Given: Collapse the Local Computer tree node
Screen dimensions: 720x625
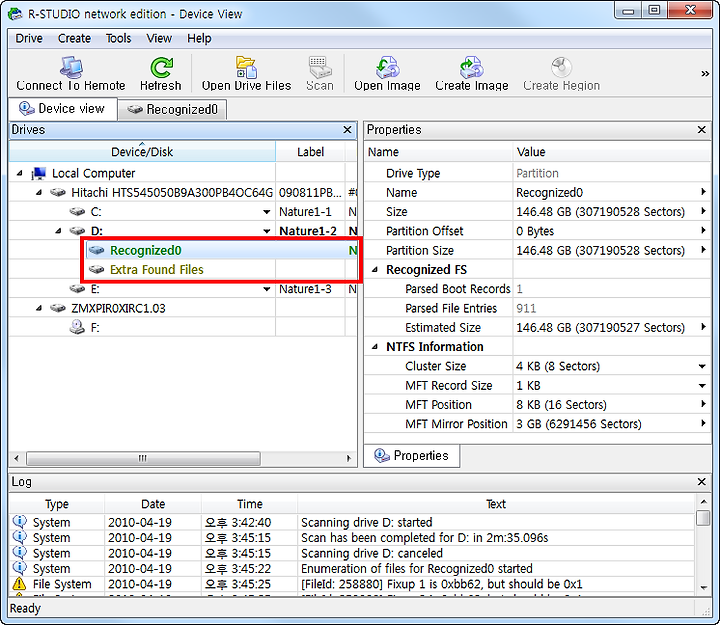Looking at the screenshot, I should point(20,173).
